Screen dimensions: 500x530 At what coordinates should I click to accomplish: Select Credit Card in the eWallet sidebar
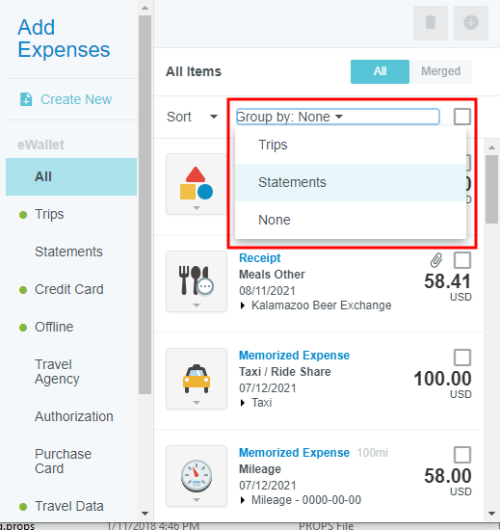(x=69, y=289)
